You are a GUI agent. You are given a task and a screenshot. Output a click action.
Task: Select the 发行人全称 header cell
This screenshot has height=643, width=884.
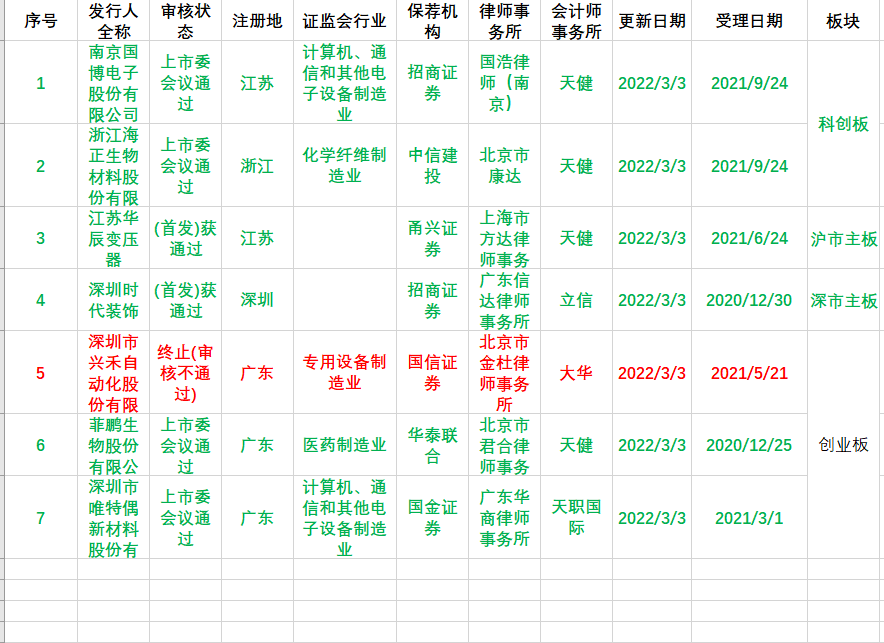tap(113, 21)
